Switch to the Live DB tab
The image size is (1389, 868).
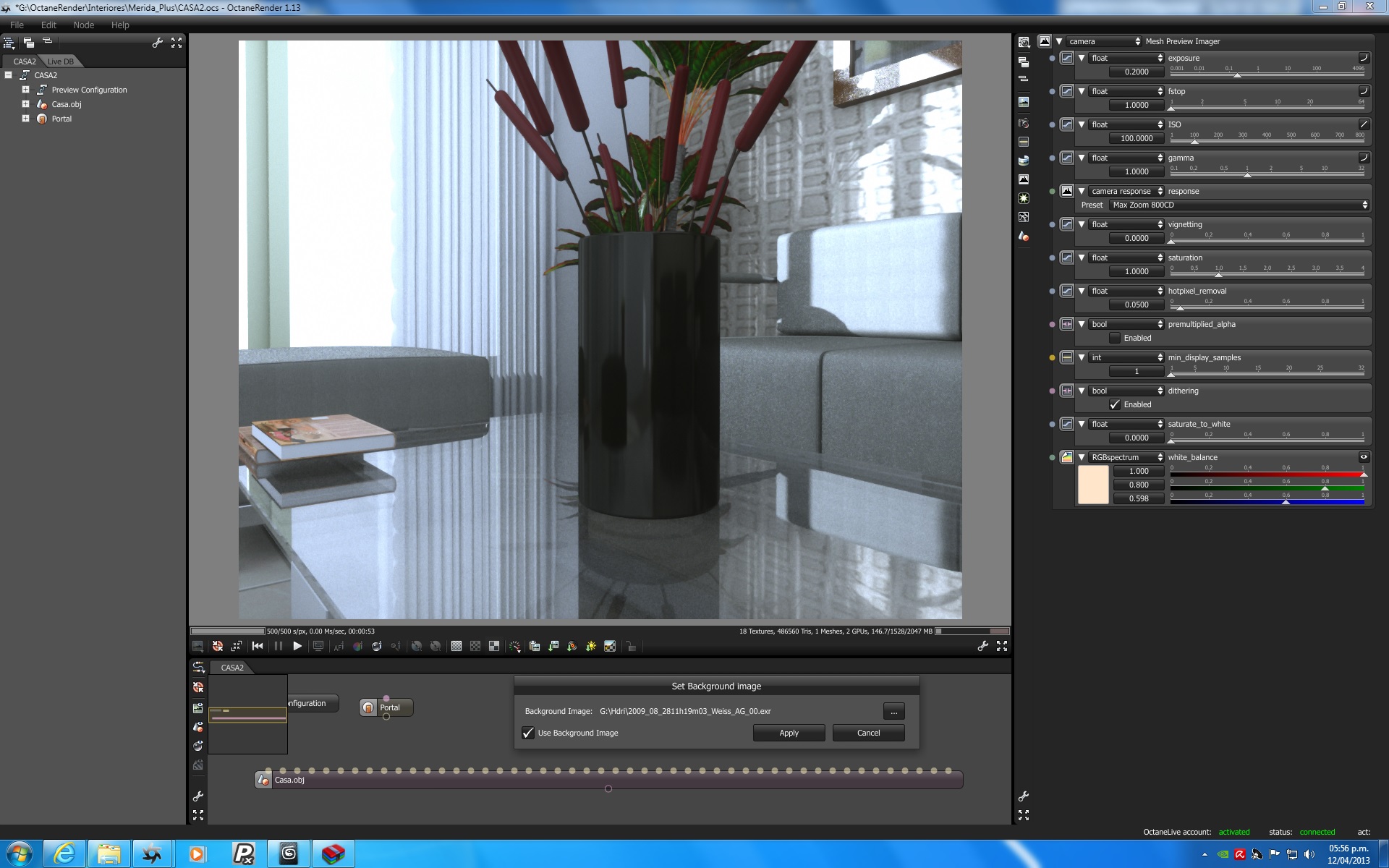point(61,61)
